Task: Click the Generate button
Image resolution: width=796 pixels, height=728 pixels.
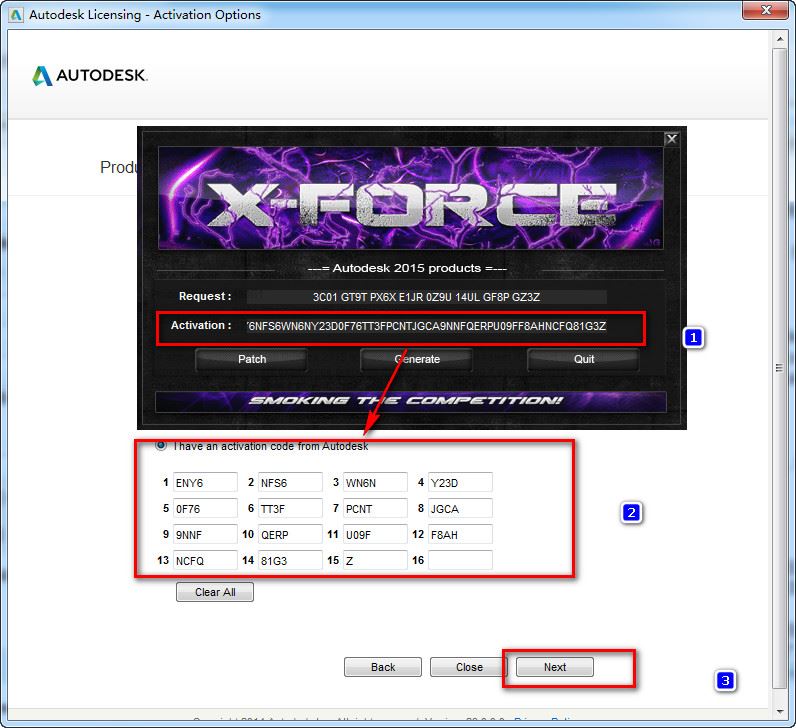Action: coord(417,359)
